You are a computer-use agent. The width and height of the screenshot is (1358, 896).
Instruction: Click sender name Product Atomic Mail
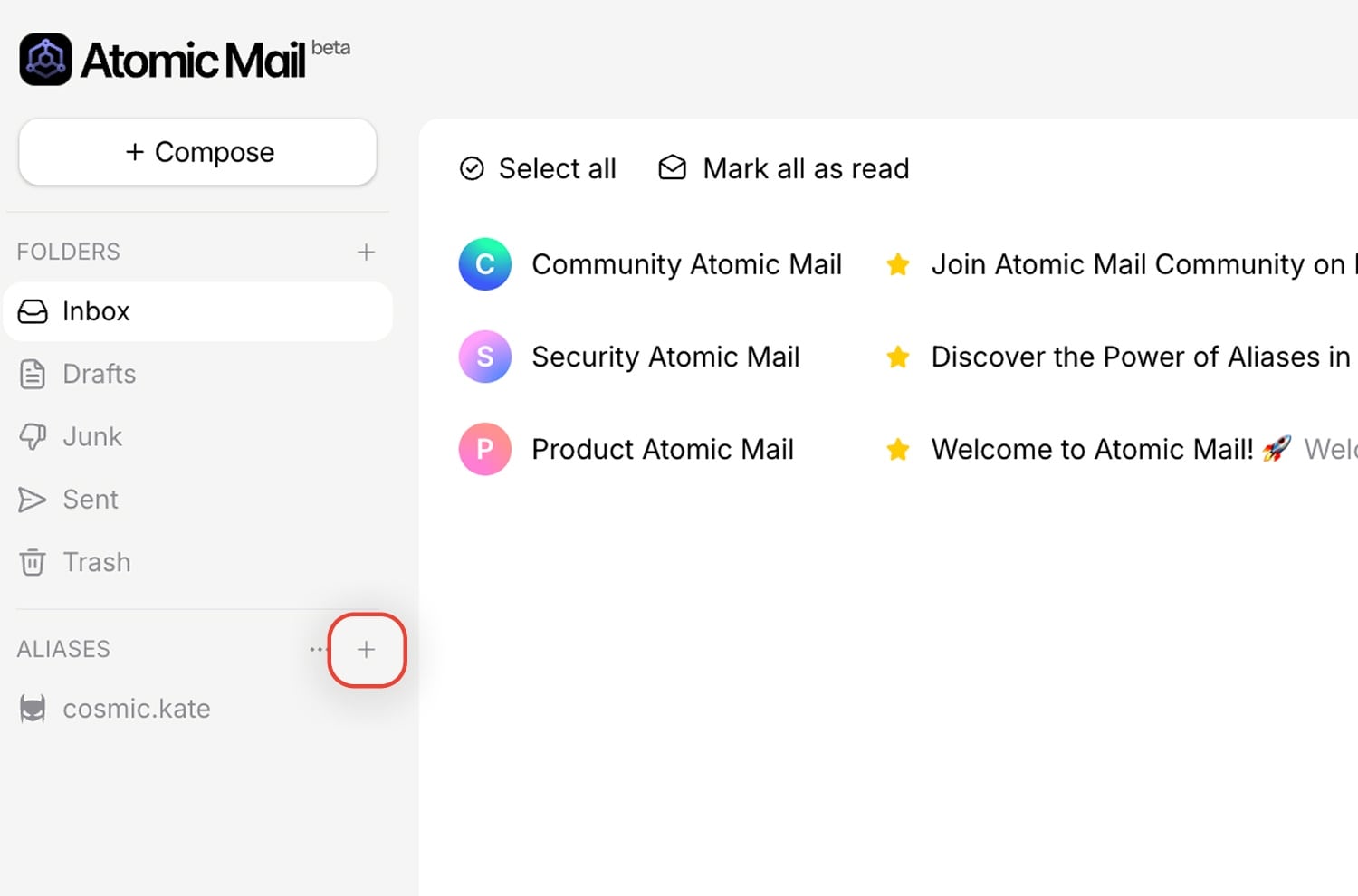[x=663, y=449]
